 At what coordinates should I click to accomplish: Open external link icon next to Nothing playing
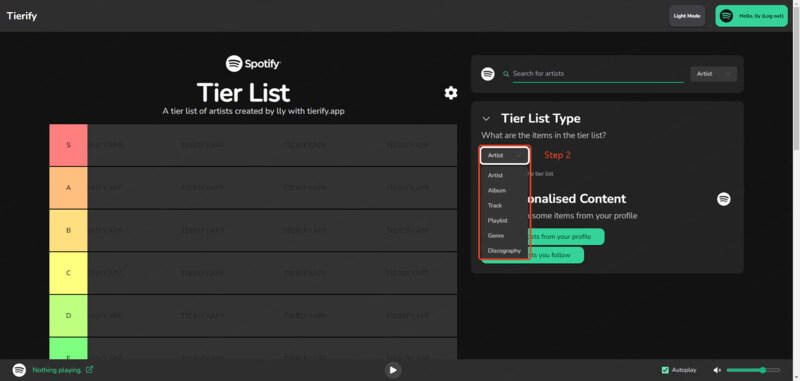click(89, 370)
